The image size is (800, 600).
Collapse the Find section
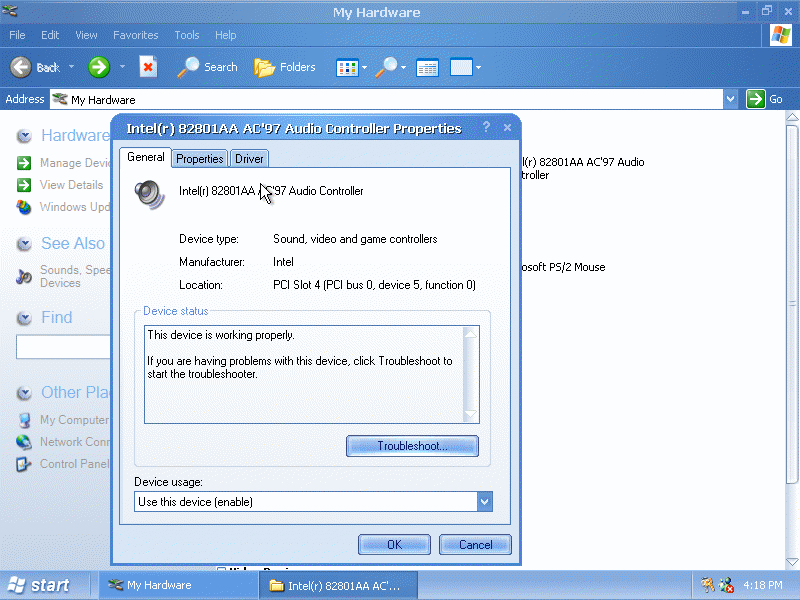click(x=24, y=318)
